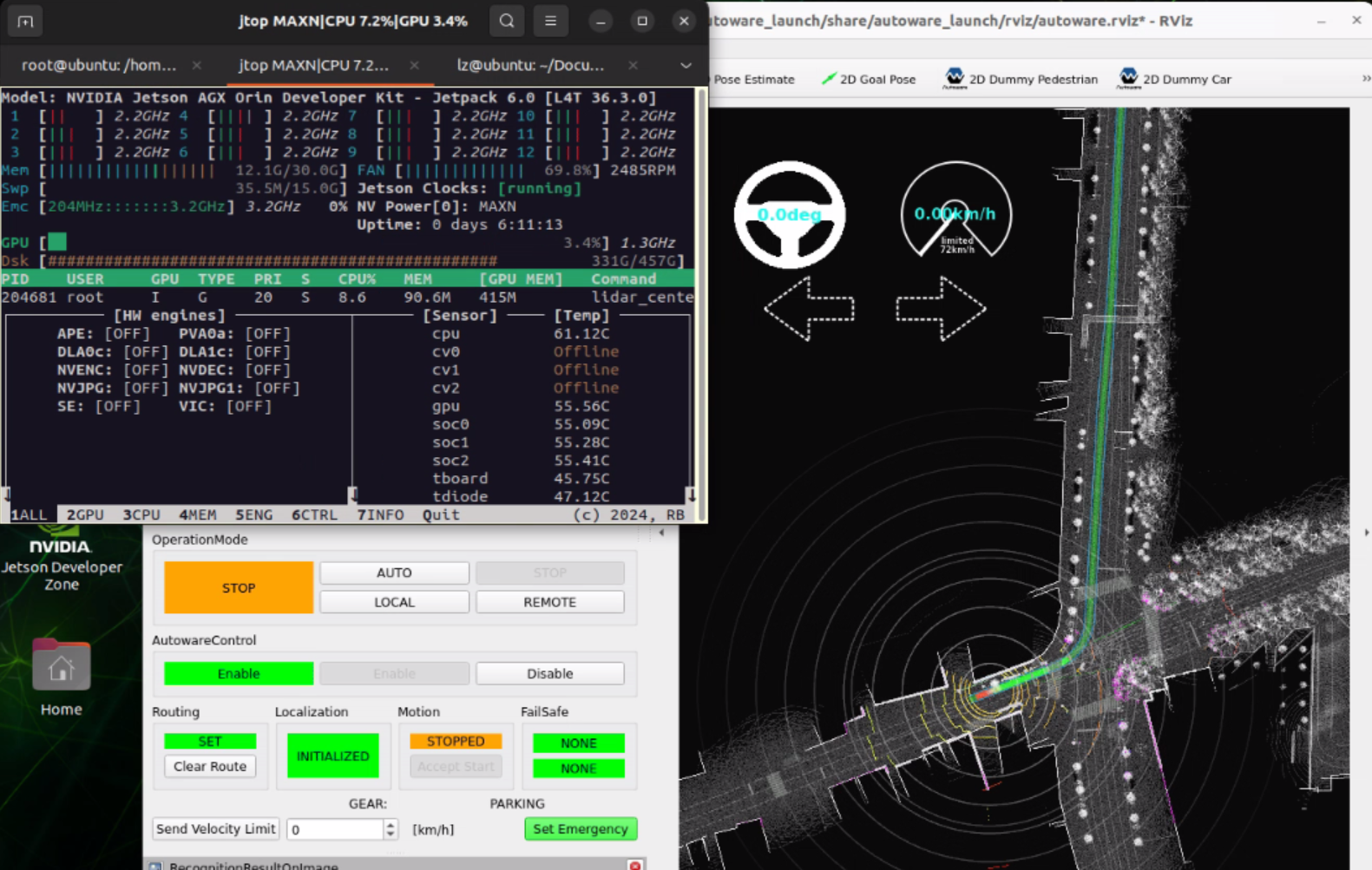Select the jtop MAXN terminal tab

[x=313, y=65]
